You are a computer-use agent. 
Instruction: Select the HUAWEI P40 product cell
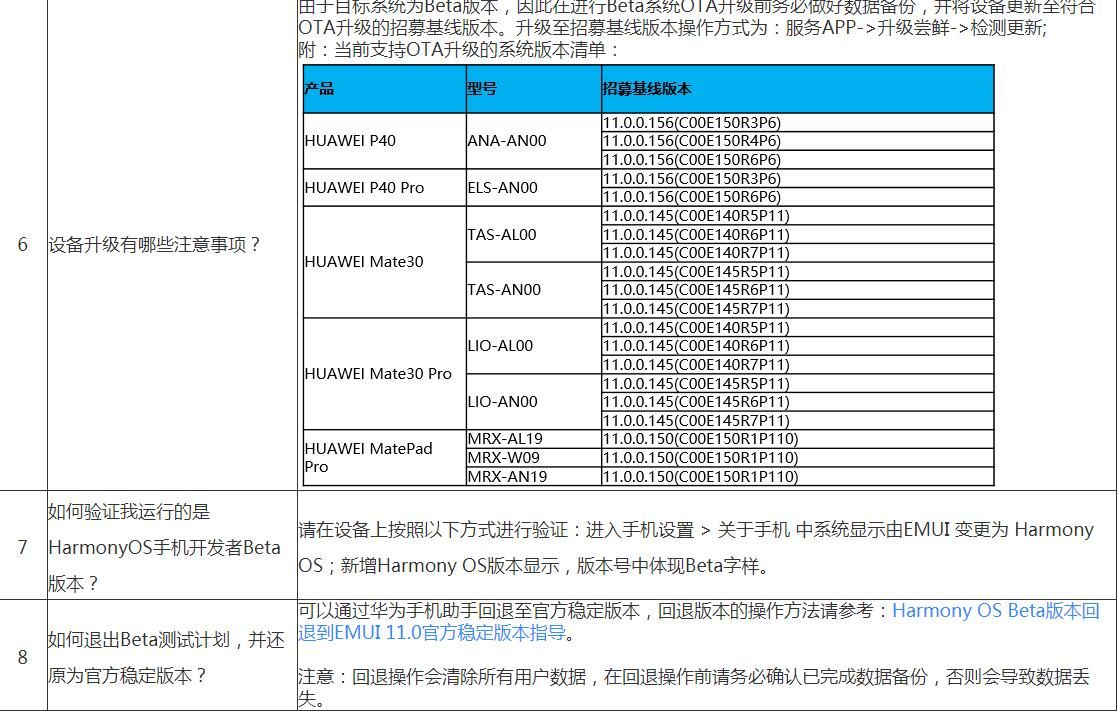(x=384, y=141)
